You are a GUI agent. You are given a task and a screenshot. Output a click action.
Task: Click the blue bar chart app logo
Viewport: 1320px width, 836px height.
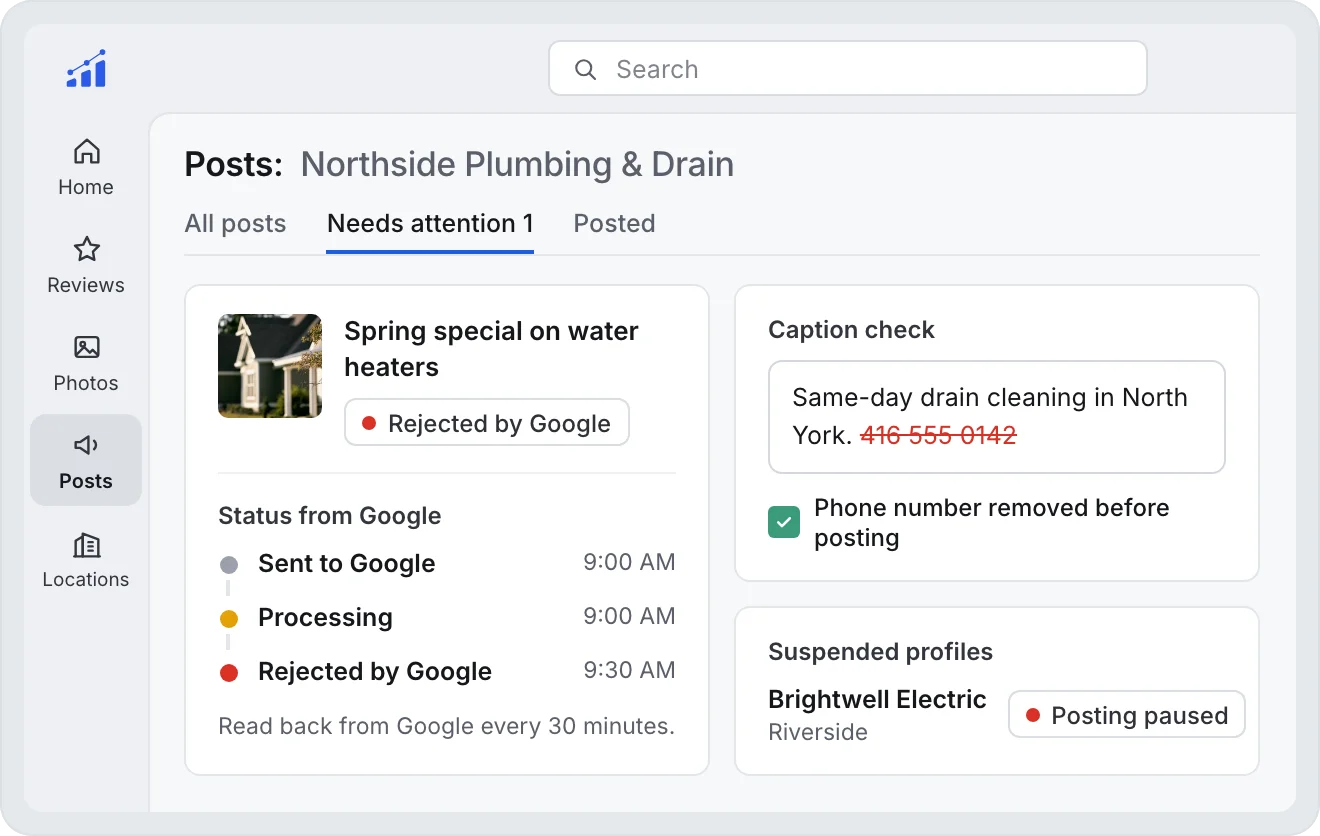tap(86, 69)
